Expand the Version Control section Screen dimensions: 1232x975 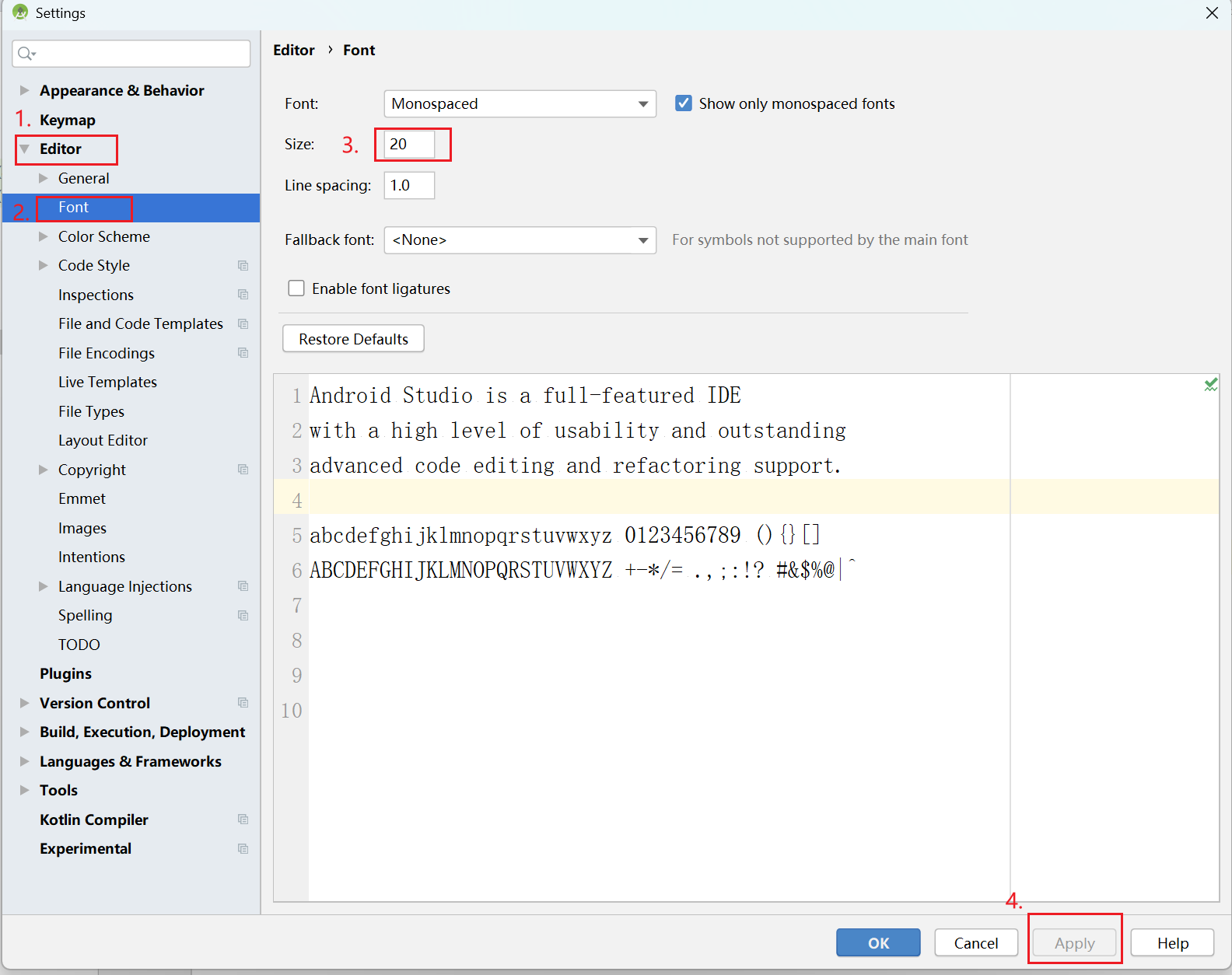(24, 703)
